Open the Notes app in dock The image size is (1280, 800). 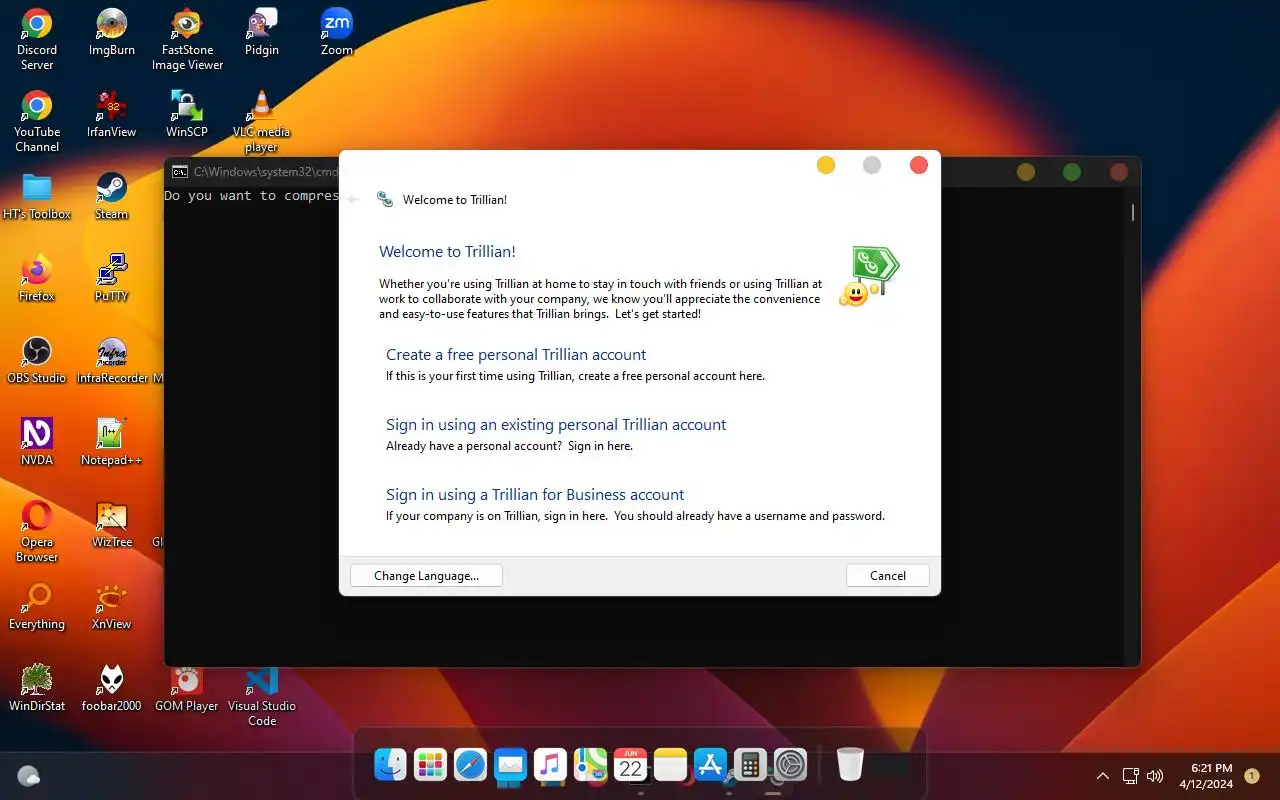pos(670,765)
